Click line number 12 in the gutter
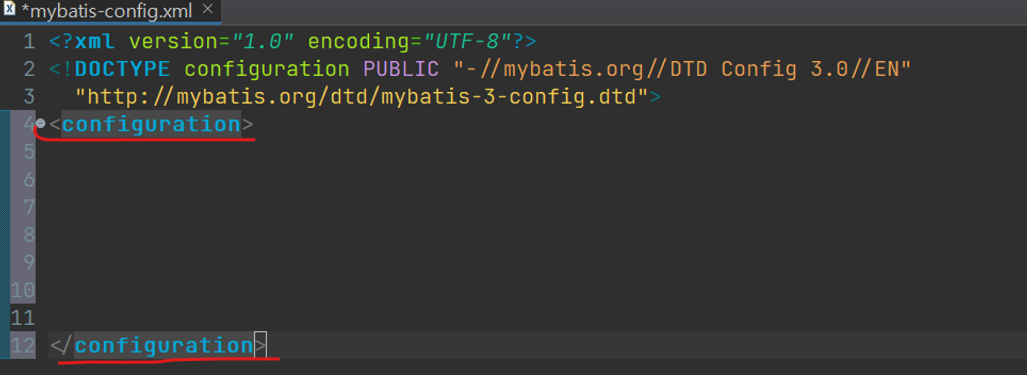The height and width of the screenshot is (375, 1027). [23, 345]
